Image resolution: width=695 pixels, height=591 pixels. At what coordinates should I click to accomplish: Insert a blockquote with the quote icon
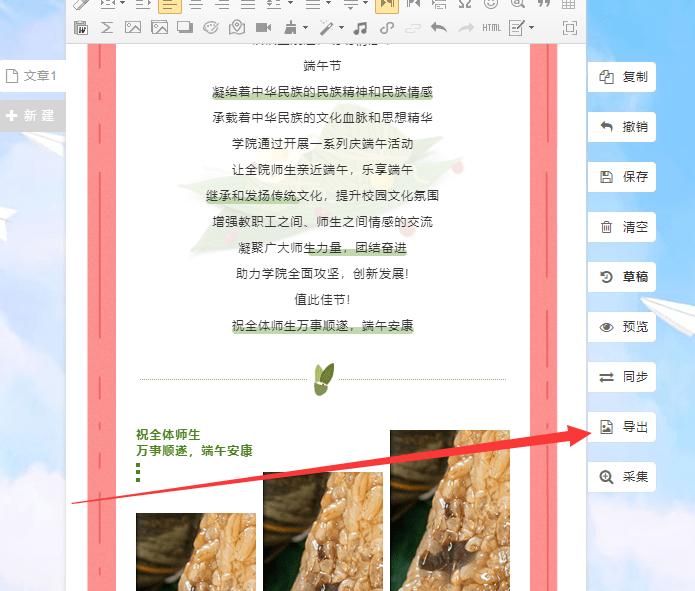point(543,4)
